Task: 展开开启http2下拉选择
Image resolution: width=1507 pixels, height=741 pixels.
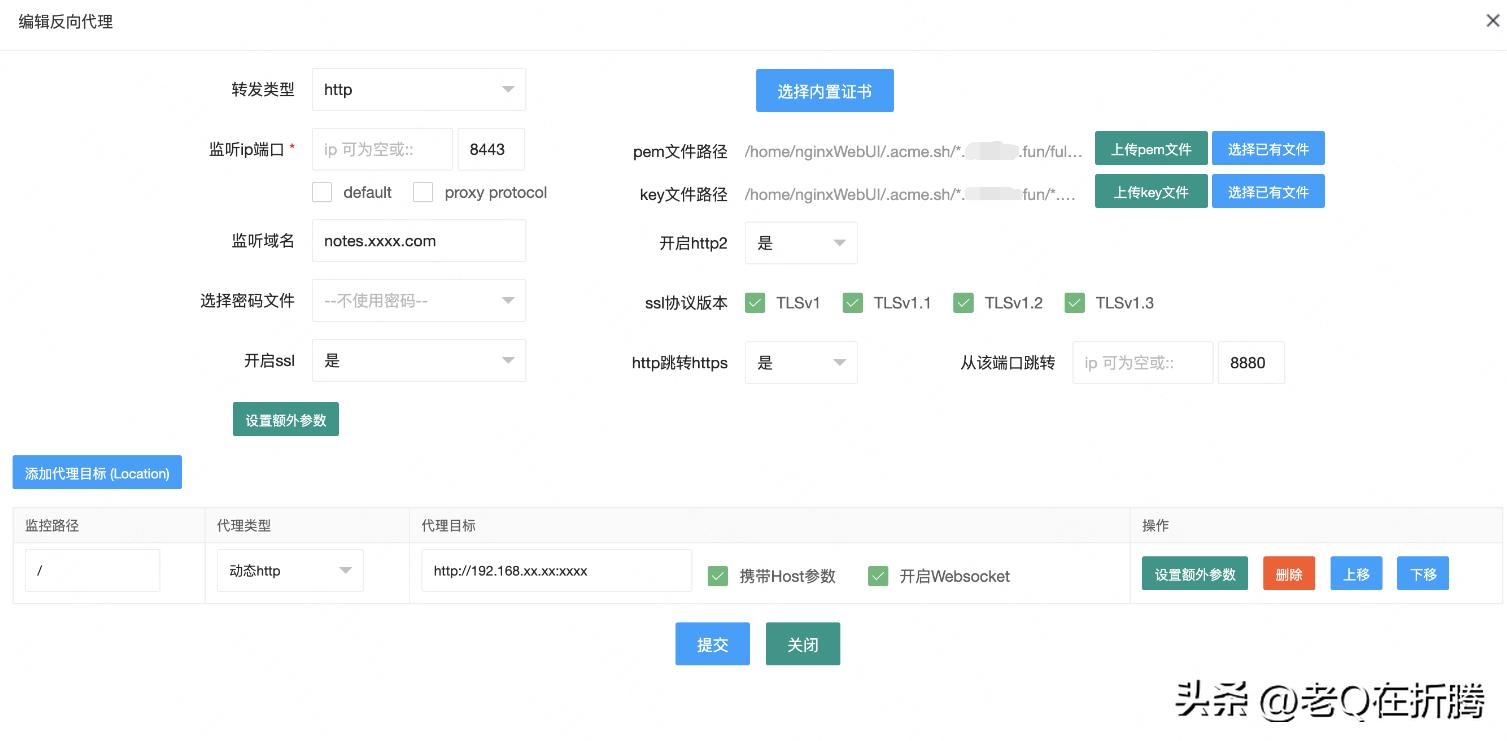Action: [800, 242]
